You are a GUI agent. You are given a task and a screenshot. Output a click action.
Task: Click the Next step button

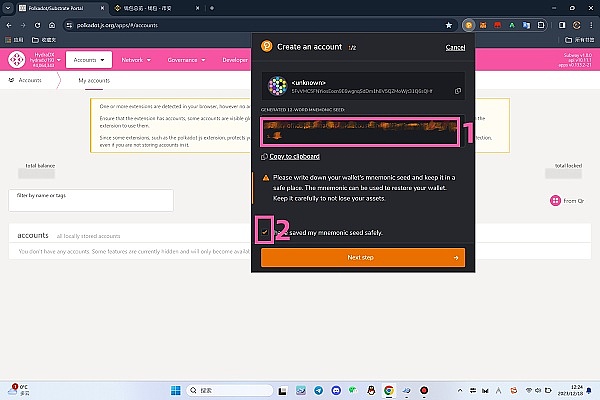(363, 257)
